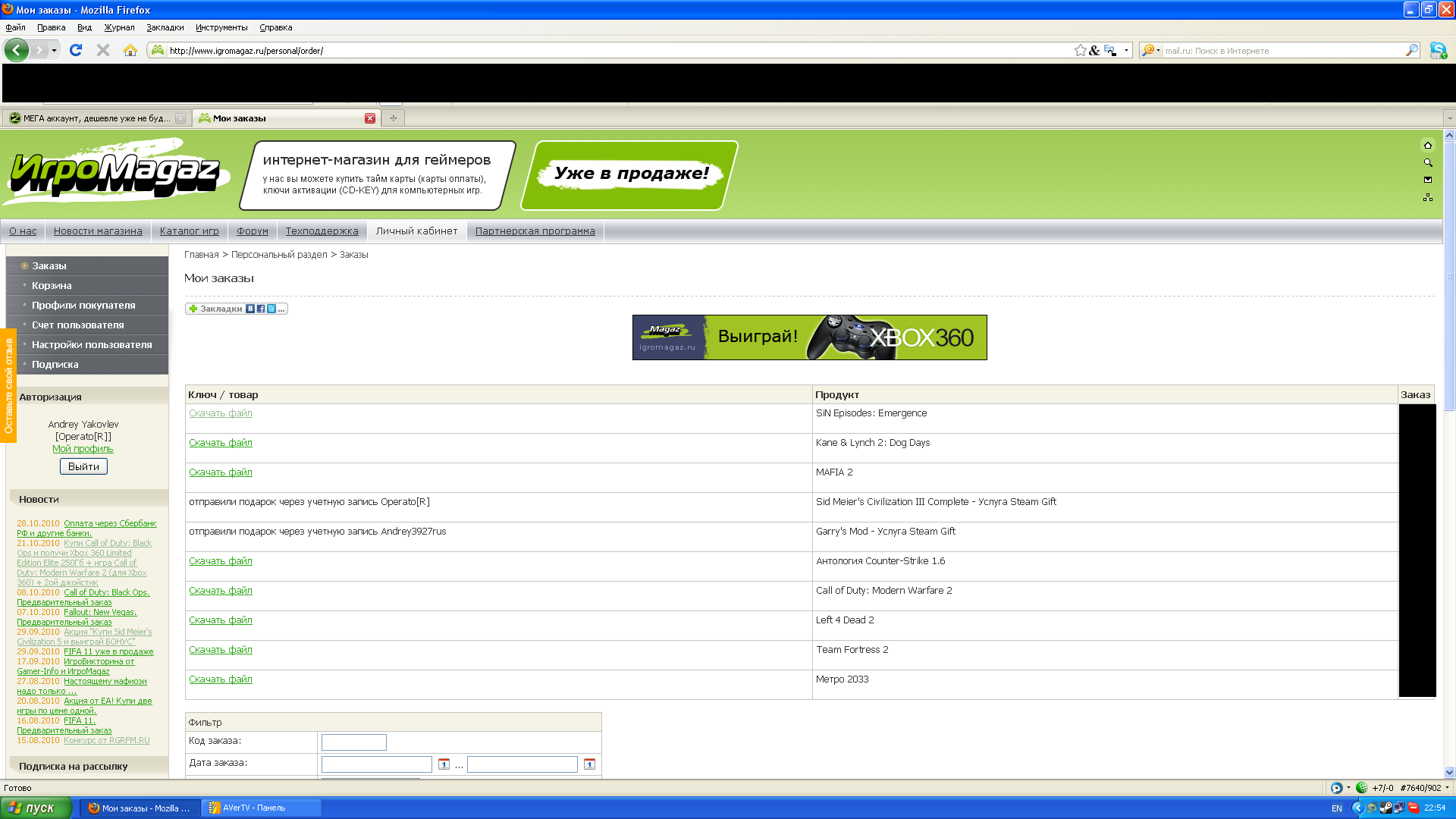The image size is (1456, 819).
Task: Click the eye icon in status bar
Action: (x=1336, y=788)
